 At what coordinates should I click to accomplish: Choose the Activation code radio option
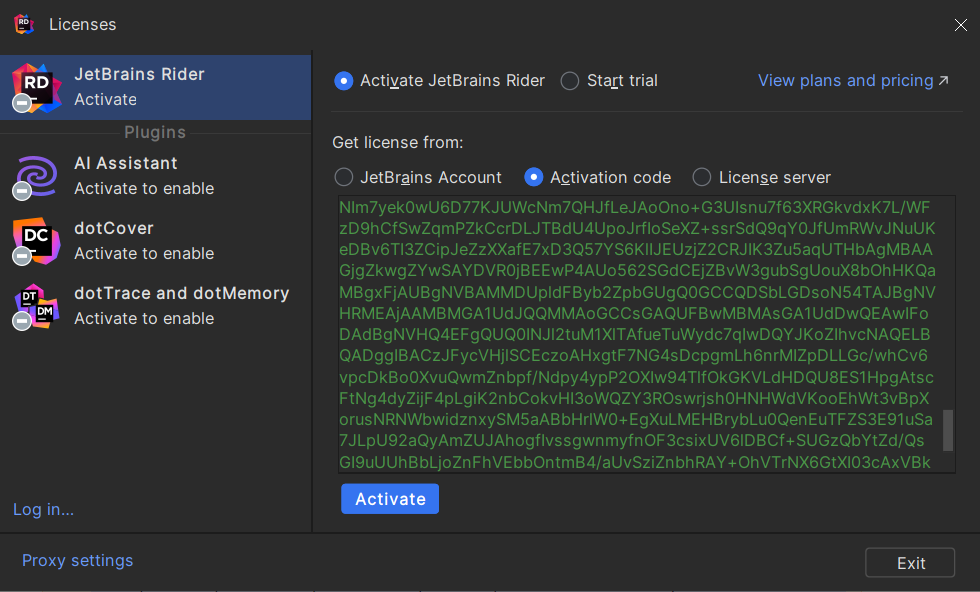pyautogui.click(x=534, y=177)
